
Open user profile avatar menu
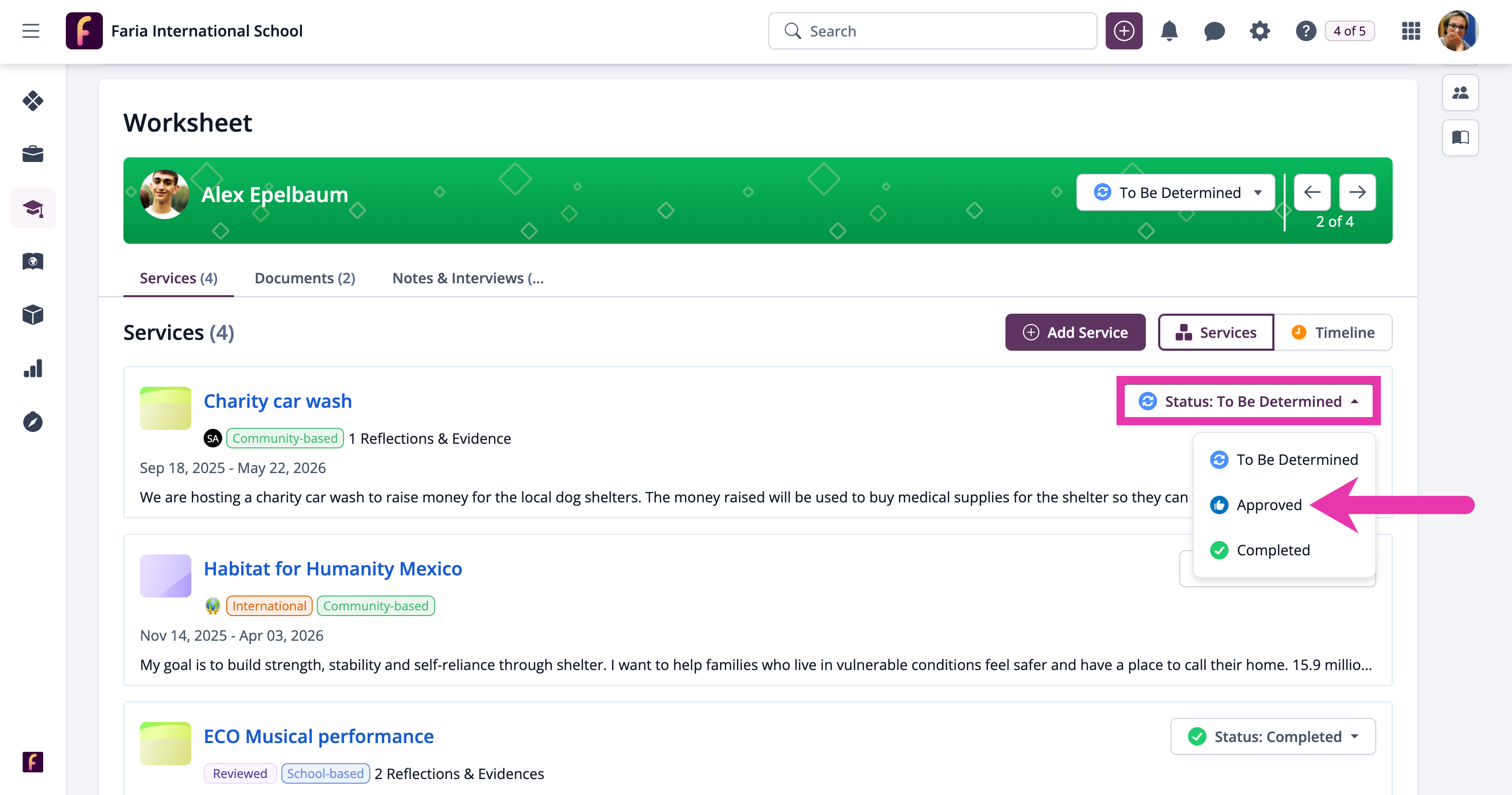(x=1457, y=30)
